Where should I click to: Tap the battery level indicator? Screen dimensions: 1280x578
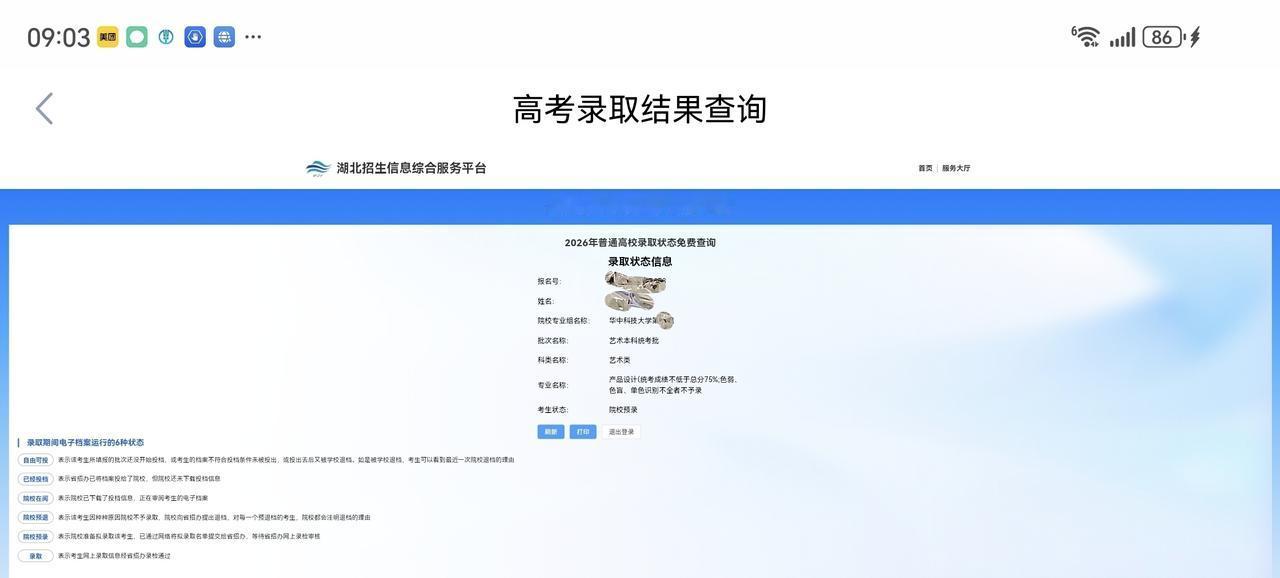1163,37
